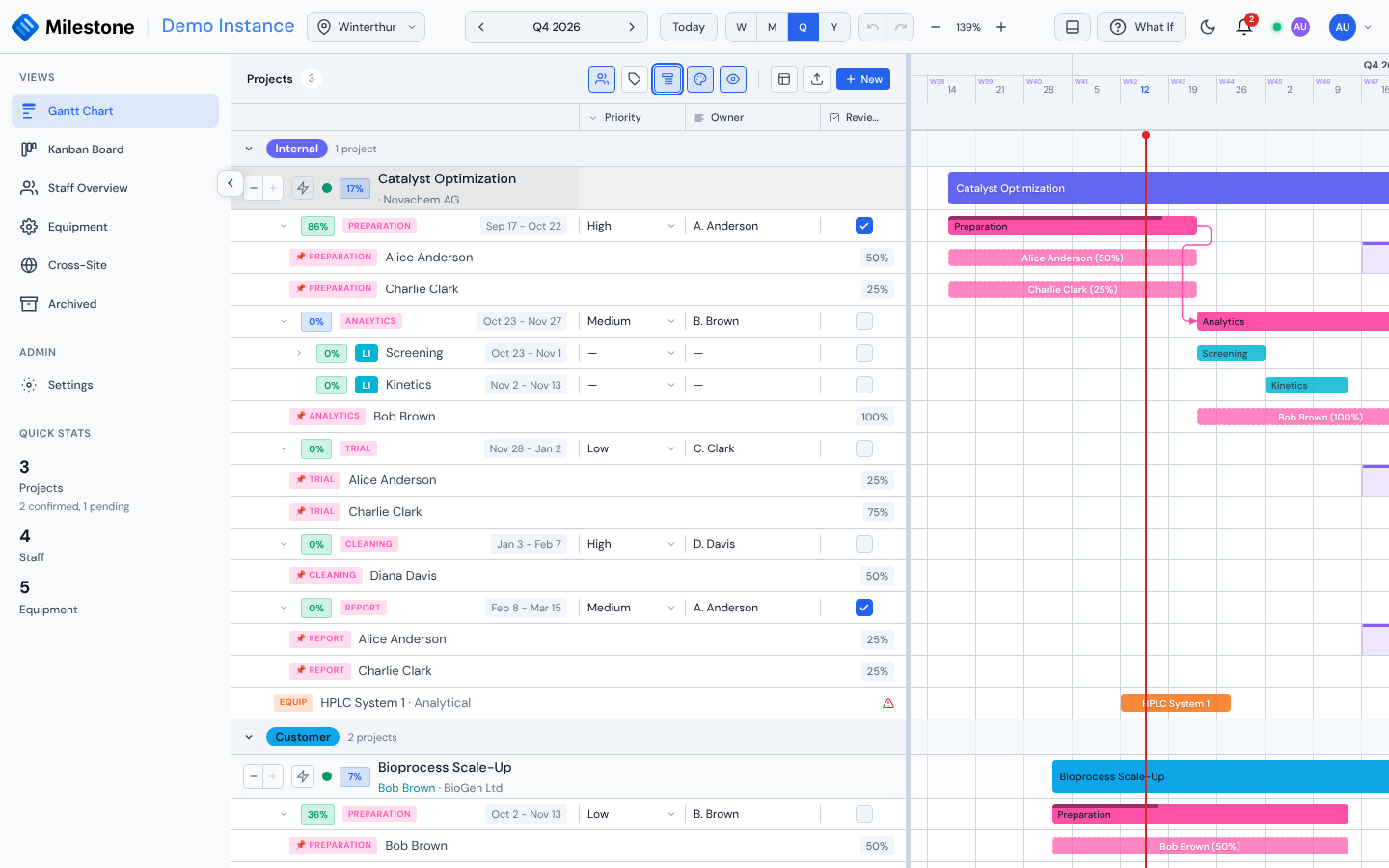The width and height of the screenshot is (1389, 868).
Task: Create a new project with New button
Action: (863, 79)
